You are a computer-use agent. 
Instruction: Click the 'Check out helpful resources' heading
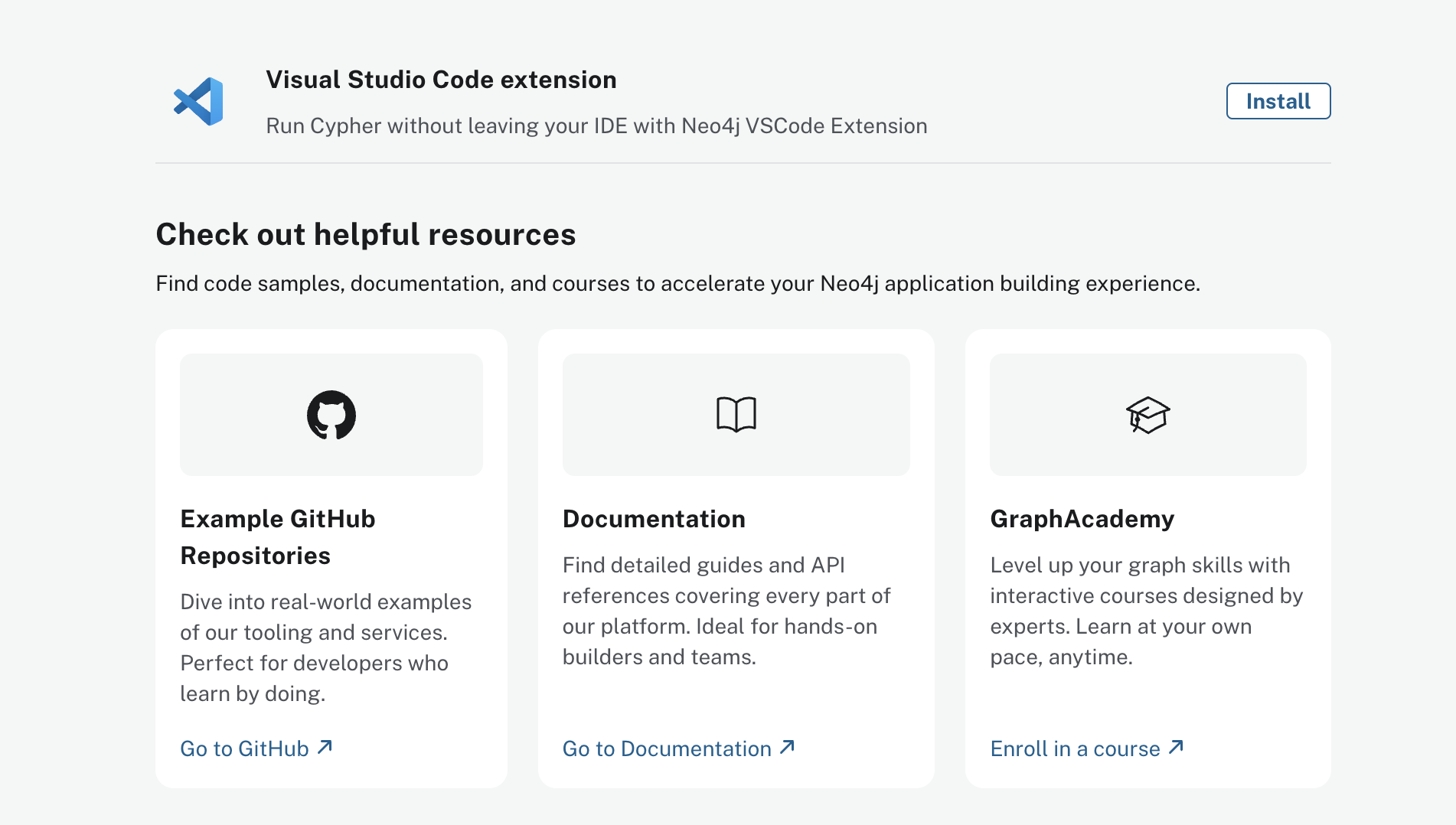(x=366, y=234)
